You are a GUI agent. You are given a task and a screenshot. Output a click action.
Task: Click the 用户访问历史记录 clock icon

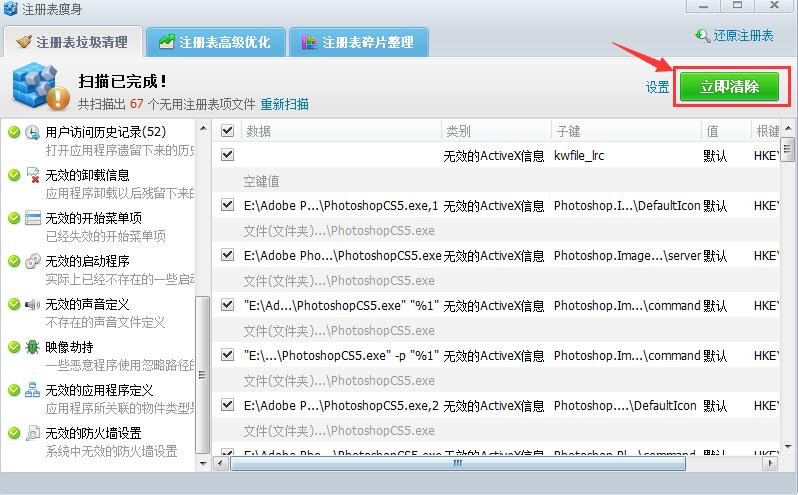(x=33, y=132)
